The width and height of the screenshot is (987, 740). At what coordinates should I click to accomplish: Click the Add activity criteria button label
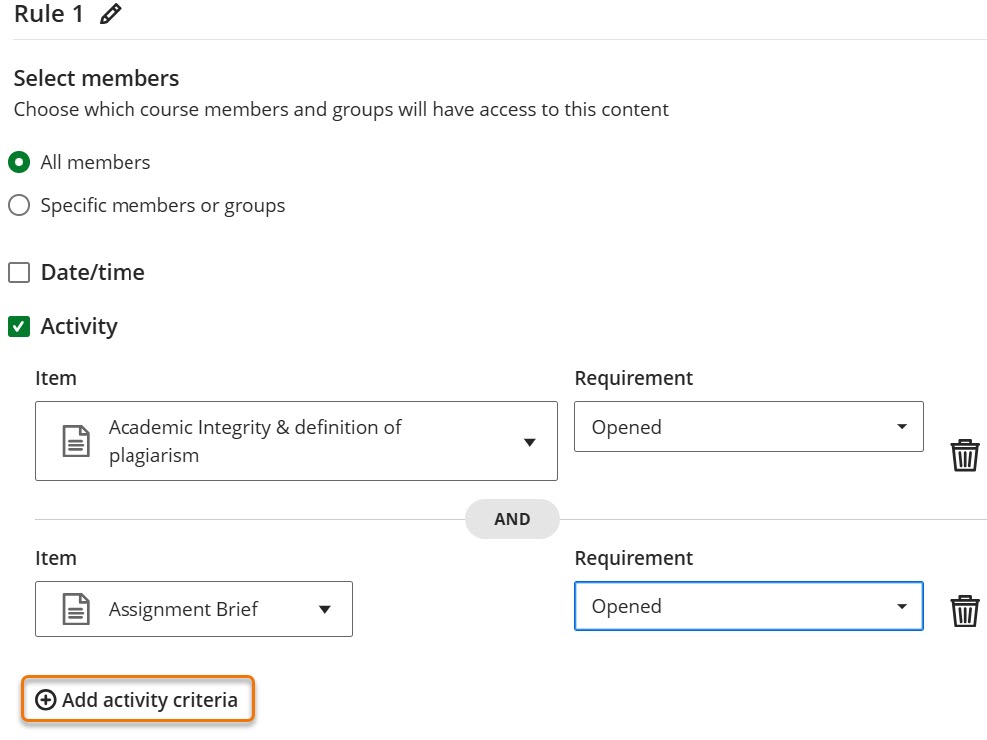point(150,700)
